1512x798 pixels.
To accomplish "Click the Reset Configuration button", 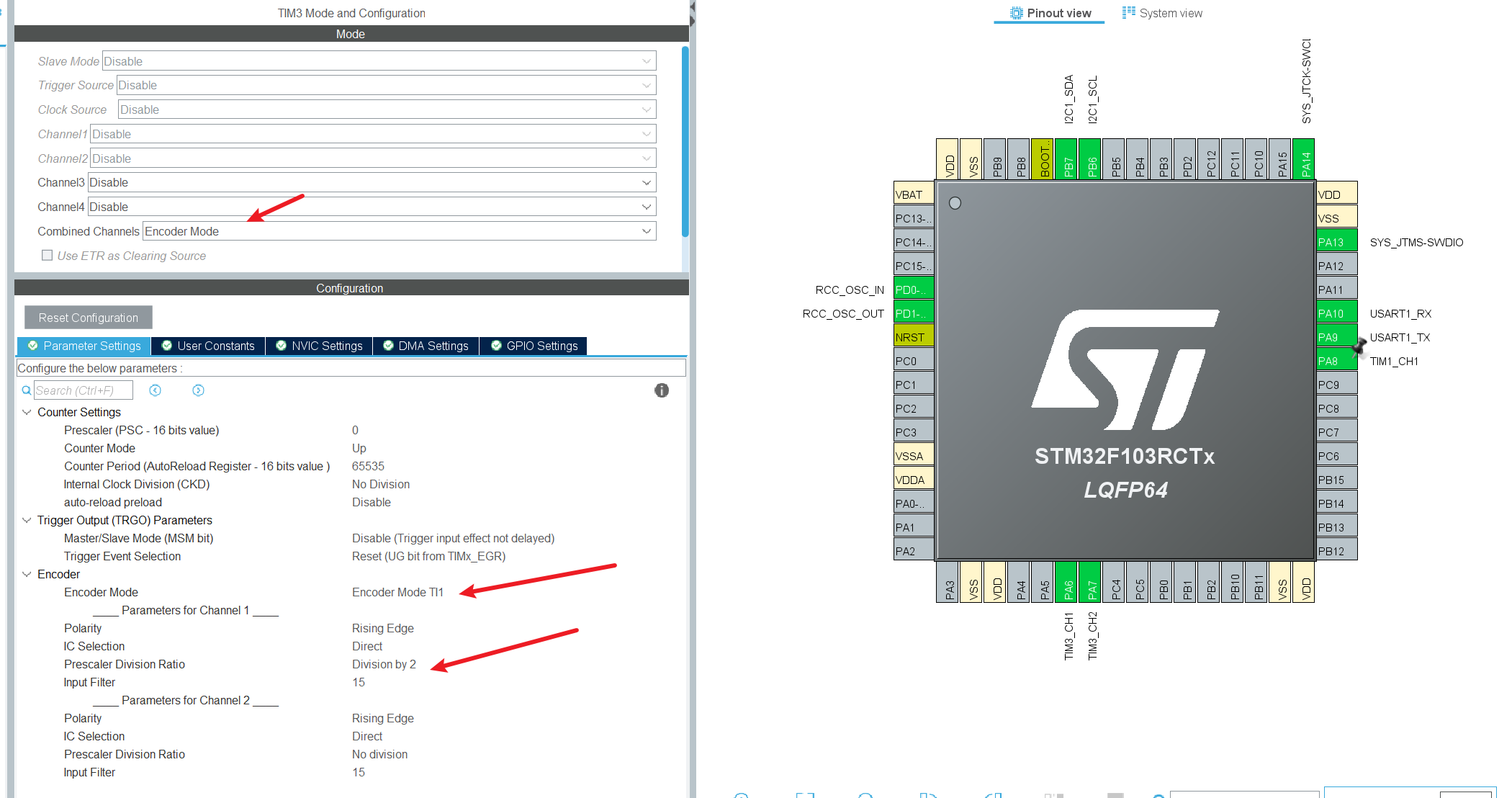I will [88, 318].
